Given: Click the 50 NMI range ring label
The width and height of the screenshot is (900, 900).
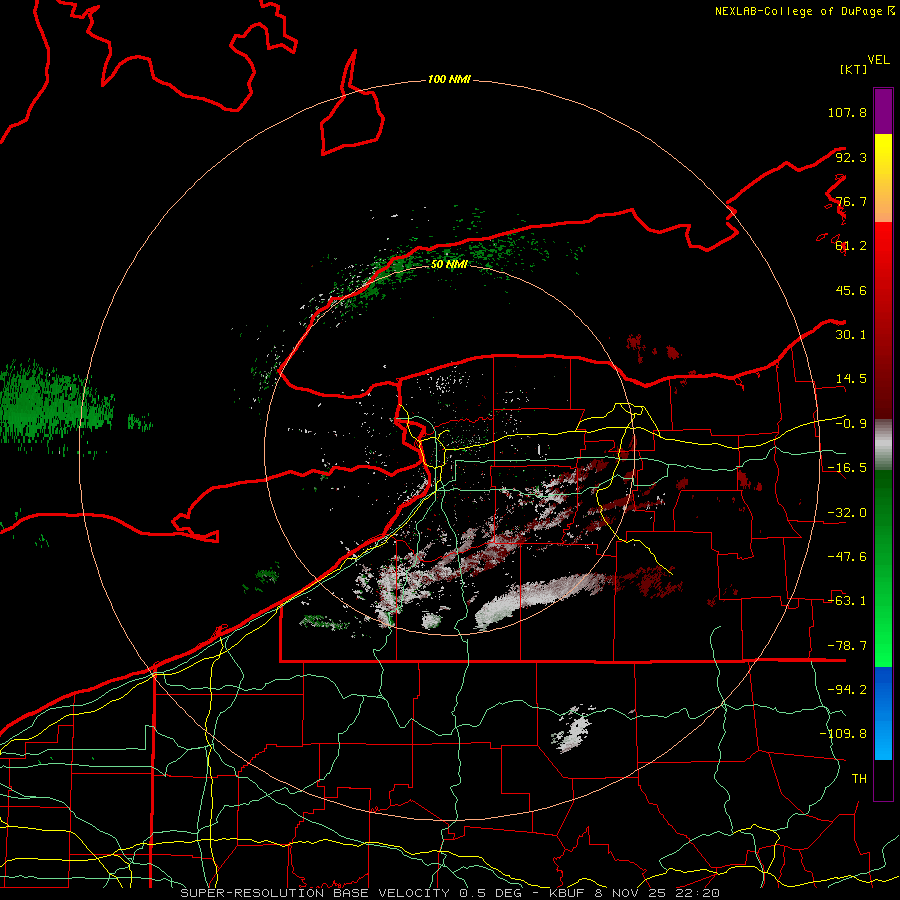Looking at the screenshot, I should (449, 264).
